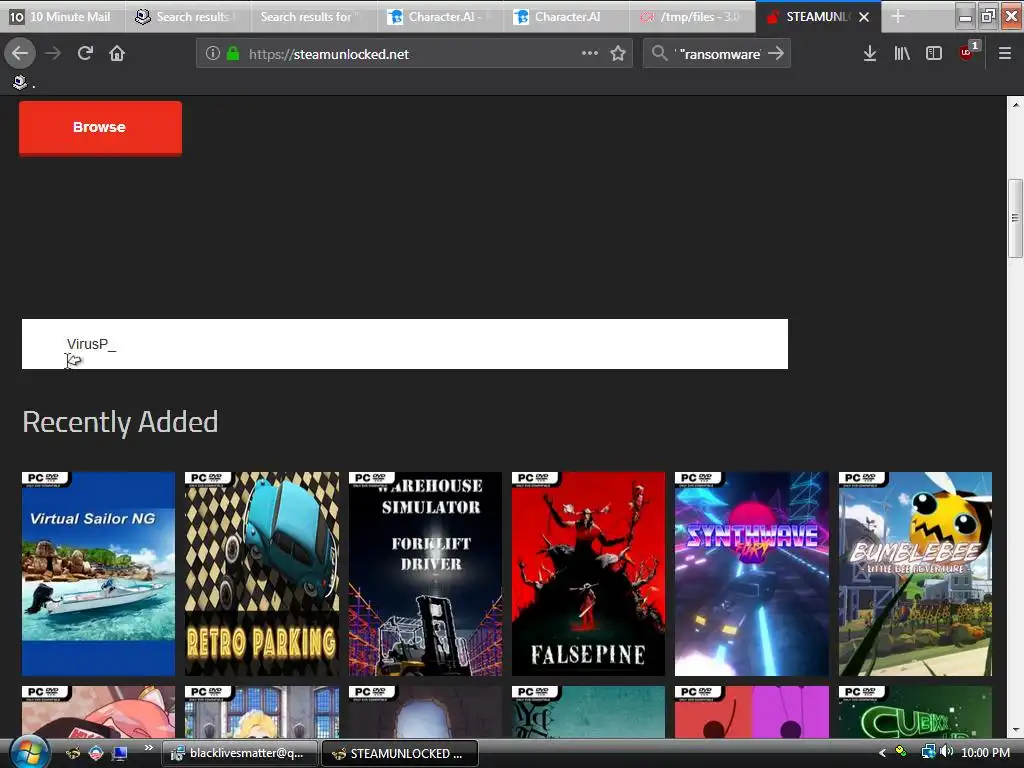
Task: Close the STEAMUNLOCKED tab
Action: 864,17
